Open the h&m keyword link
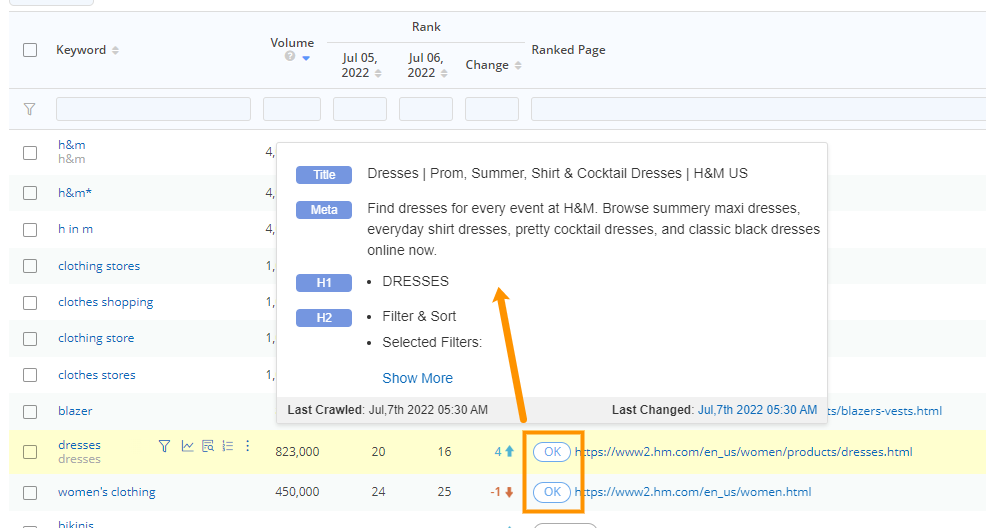The image size is (986, 528). (72, 145)
